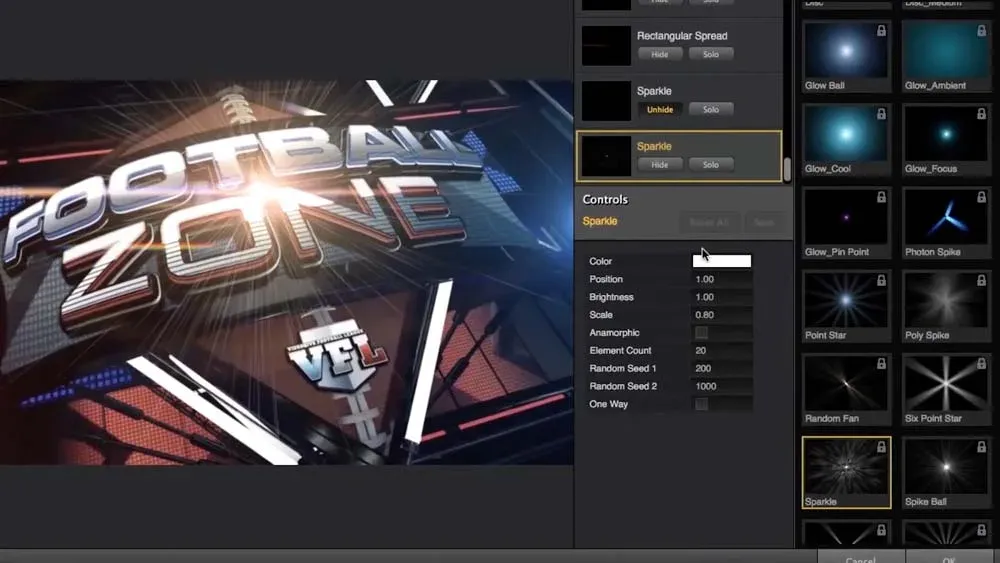
Task: Open the white Color swatch
Action: (722, 261)
